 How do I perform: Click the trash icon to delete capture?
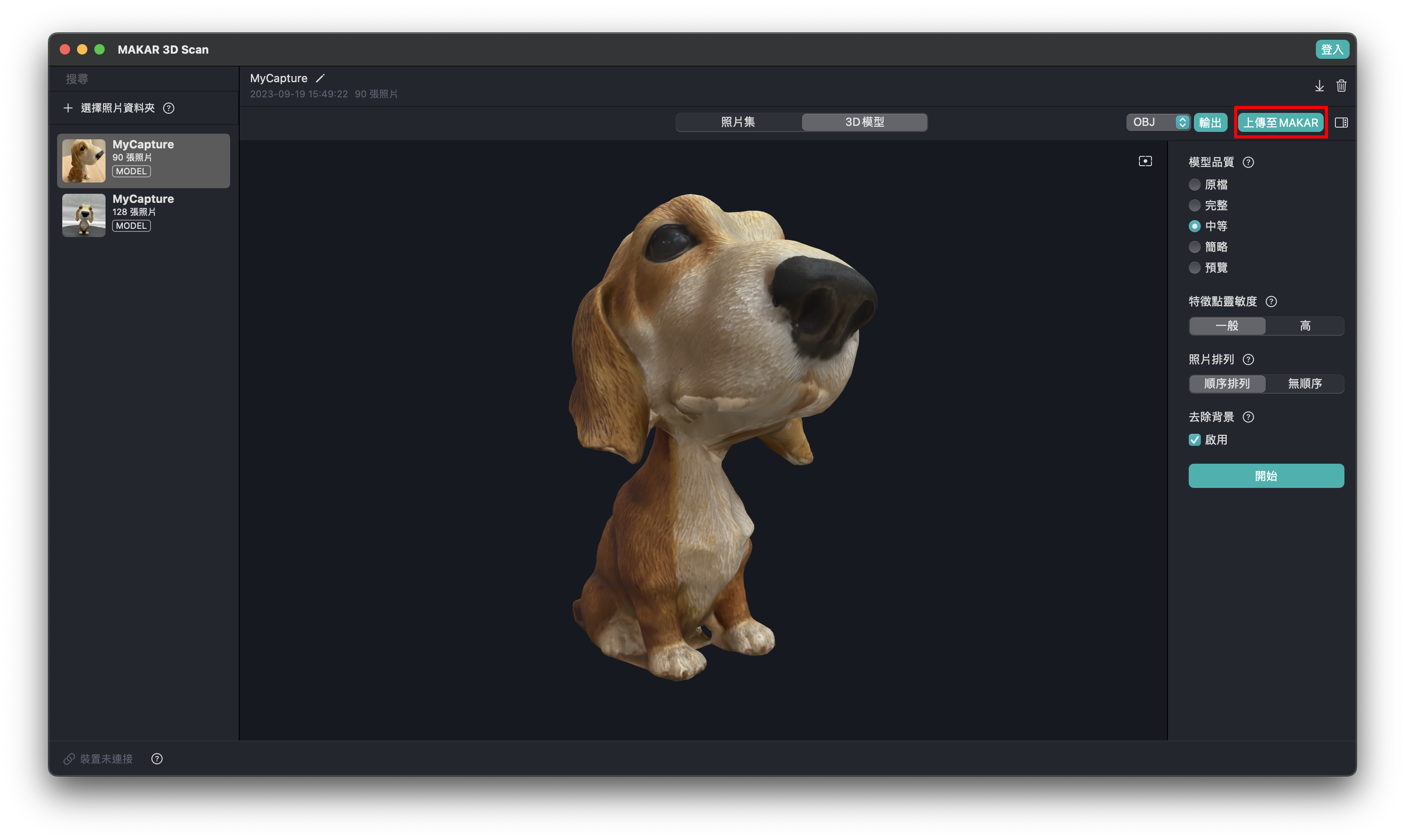click(x=1341, y=86)
